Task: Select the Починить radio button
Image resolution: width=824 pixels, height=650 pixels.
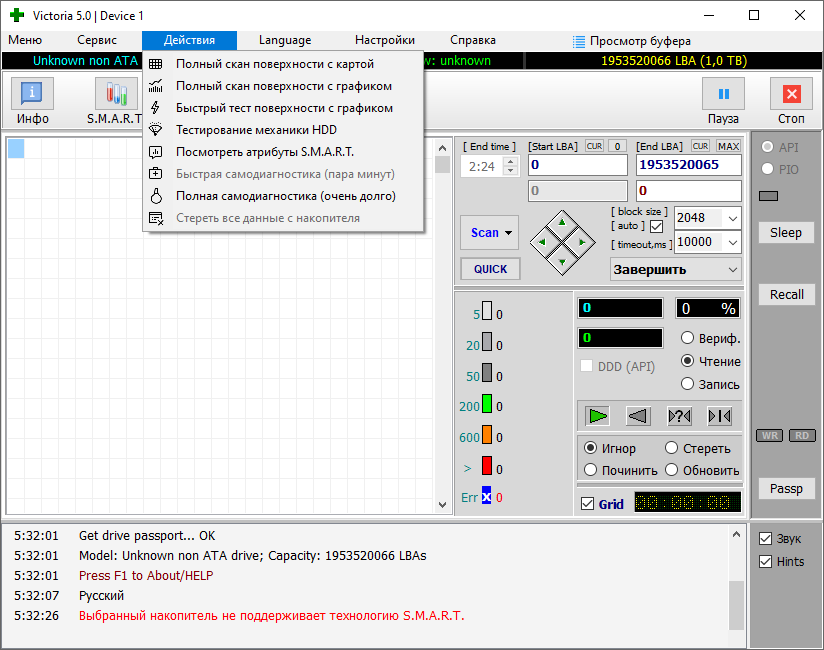Action: (590, 470)
